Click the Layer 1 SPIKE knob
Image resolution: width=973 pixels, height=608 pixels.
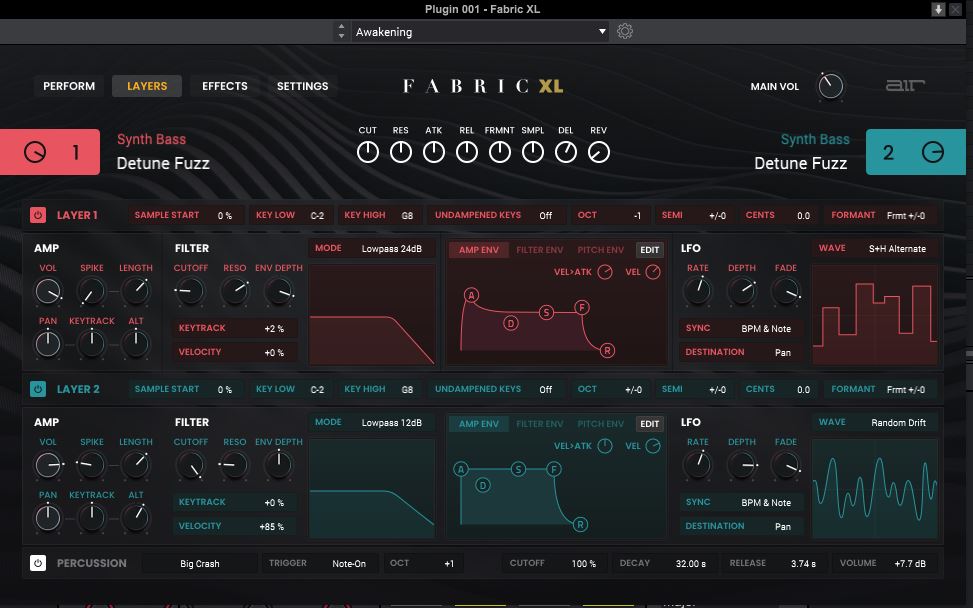91,291
